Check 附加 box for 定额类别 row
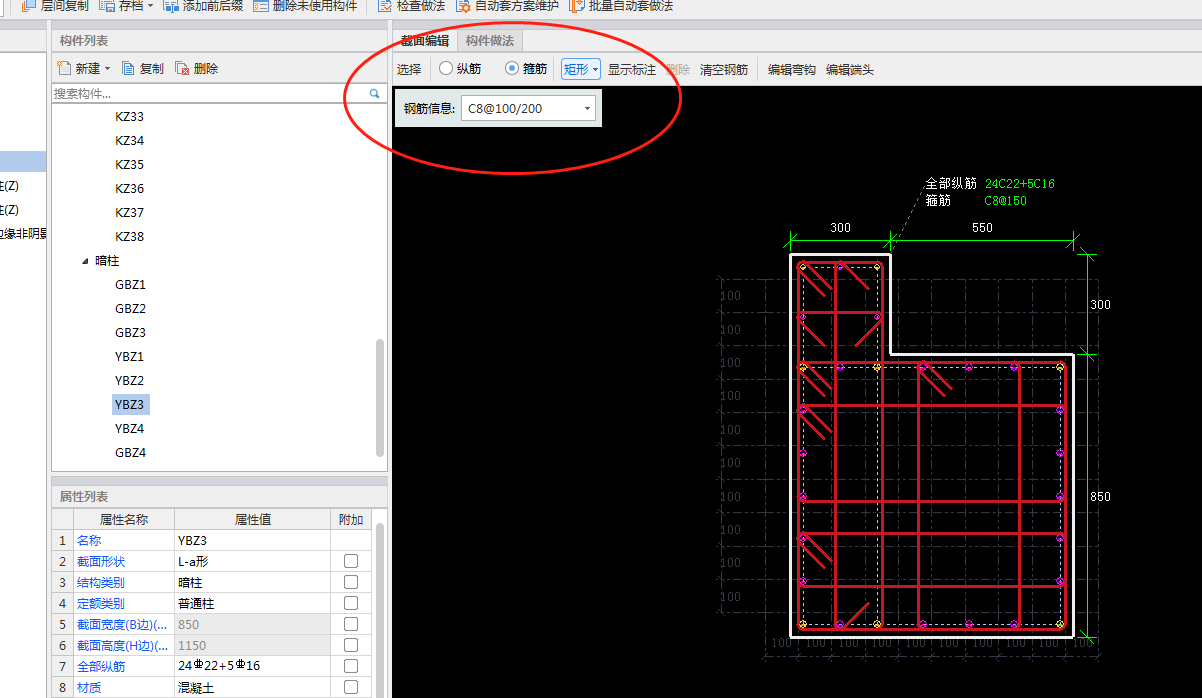This screenshot has height=698, width=1202. tap(351, 603)
